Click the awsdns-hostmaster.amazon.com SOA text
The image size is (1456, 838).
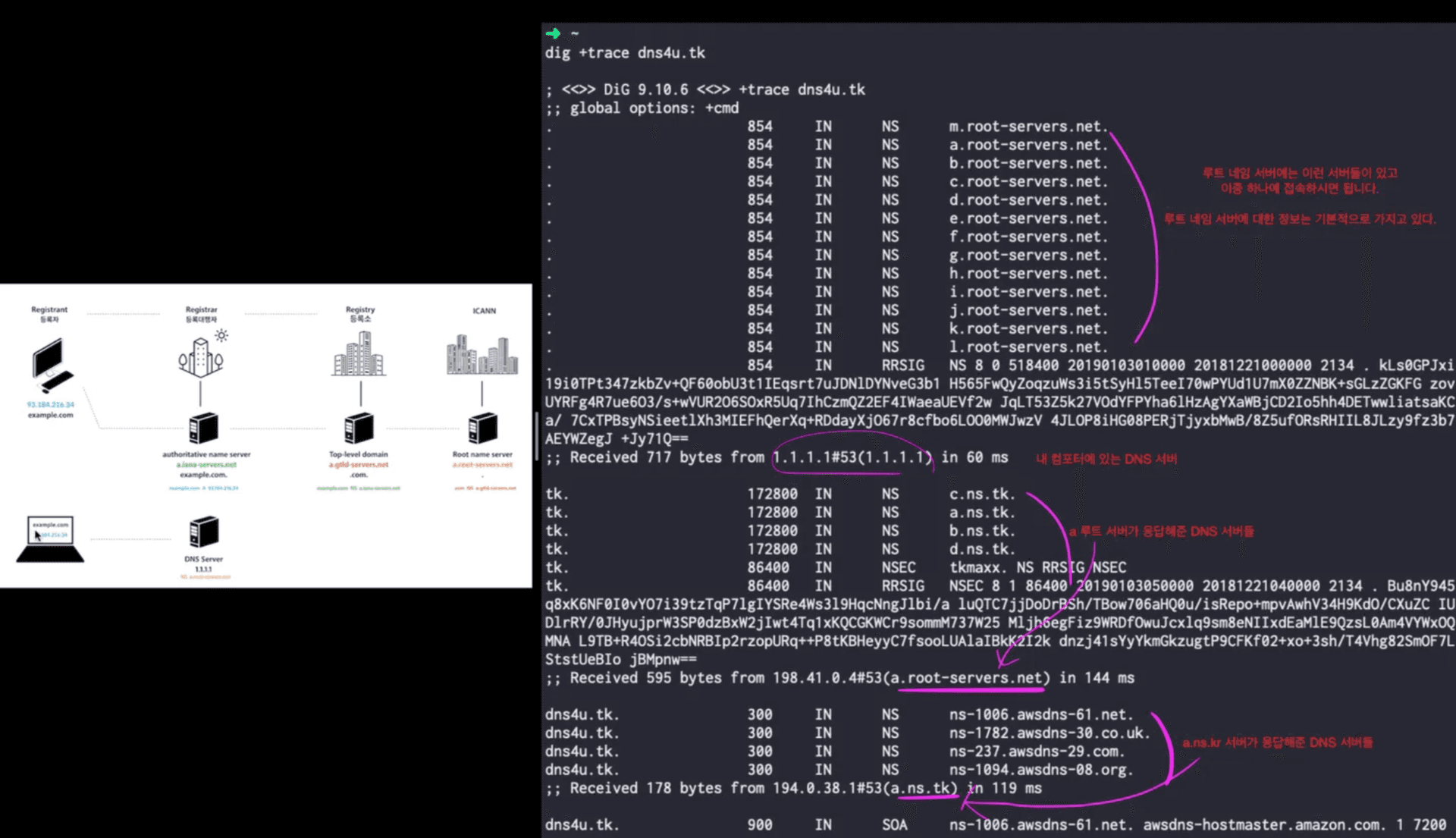coord(1264,825)
